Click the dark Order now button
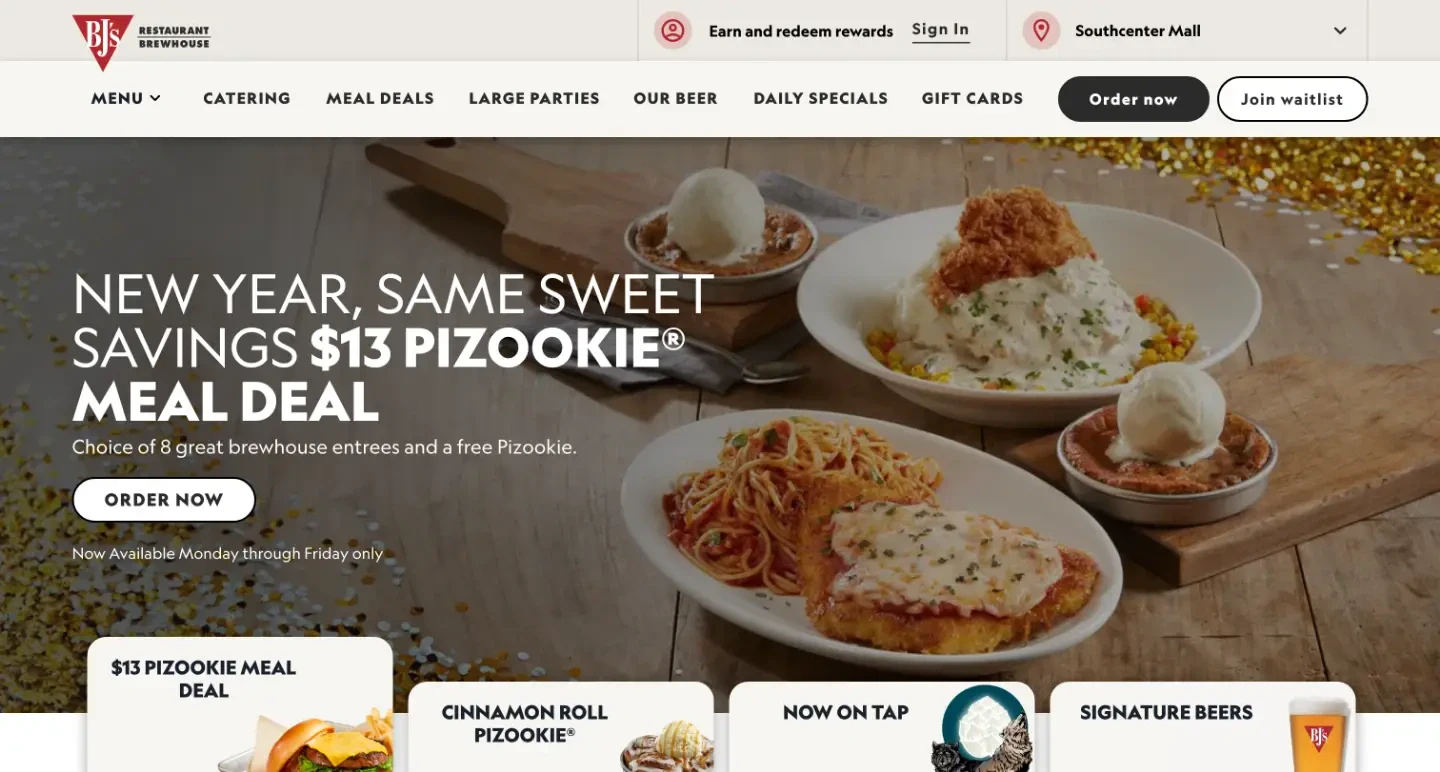 [x=1134, y=99]
